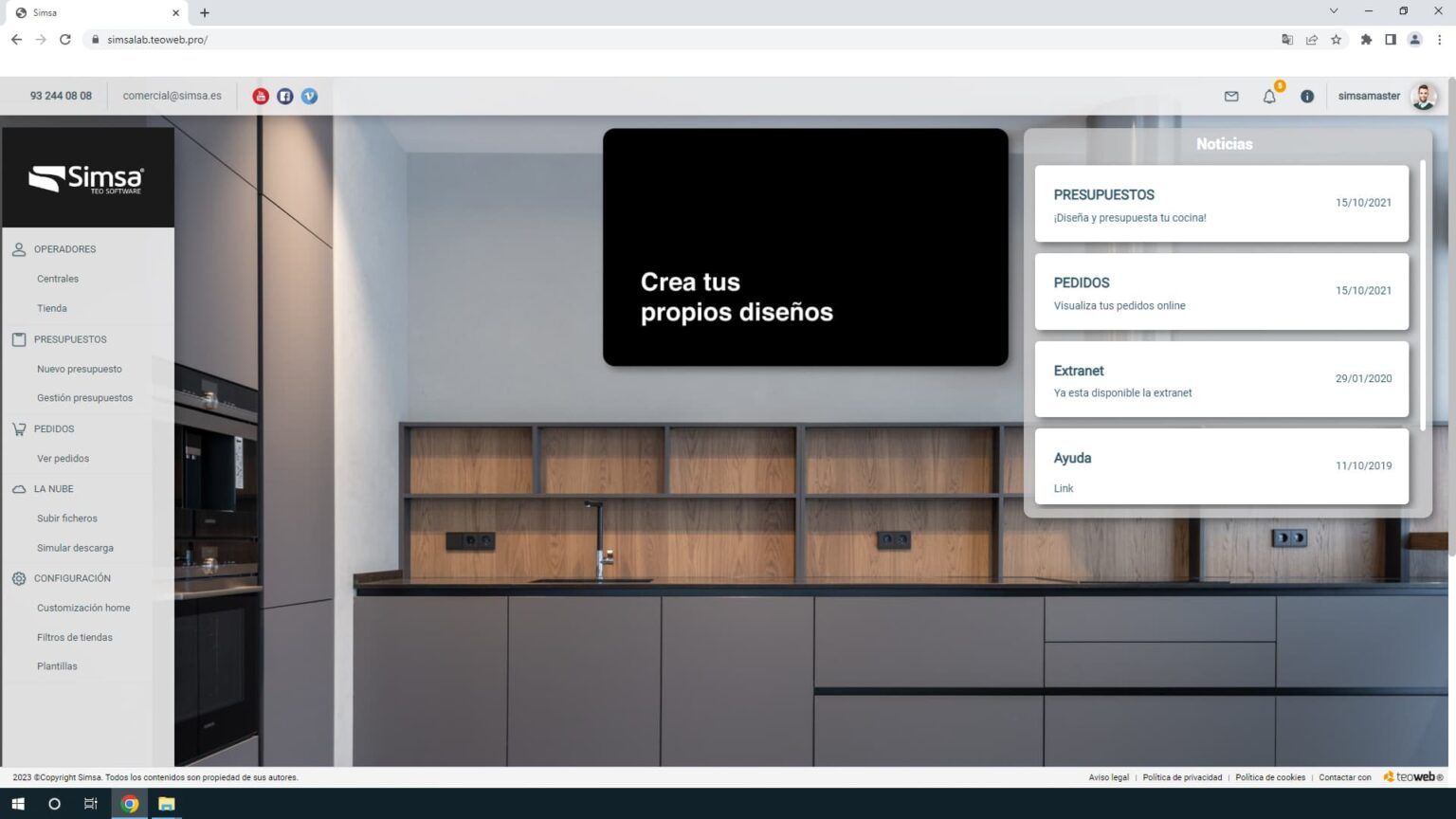
Task: Select Nuevo presupuesto in sidebar
Action: tap(80, 369)
